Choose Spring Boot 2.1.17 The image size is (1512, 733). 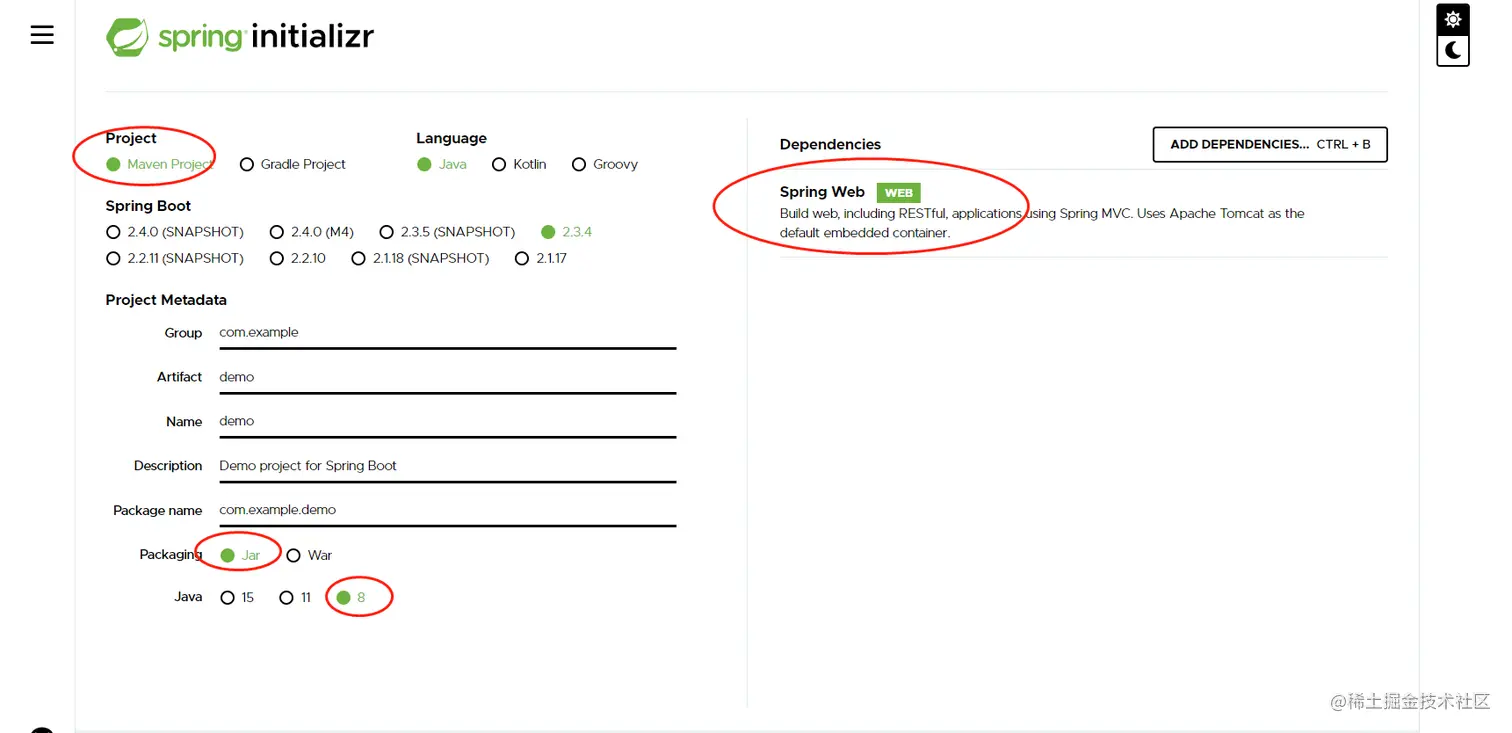pos(541,258)
